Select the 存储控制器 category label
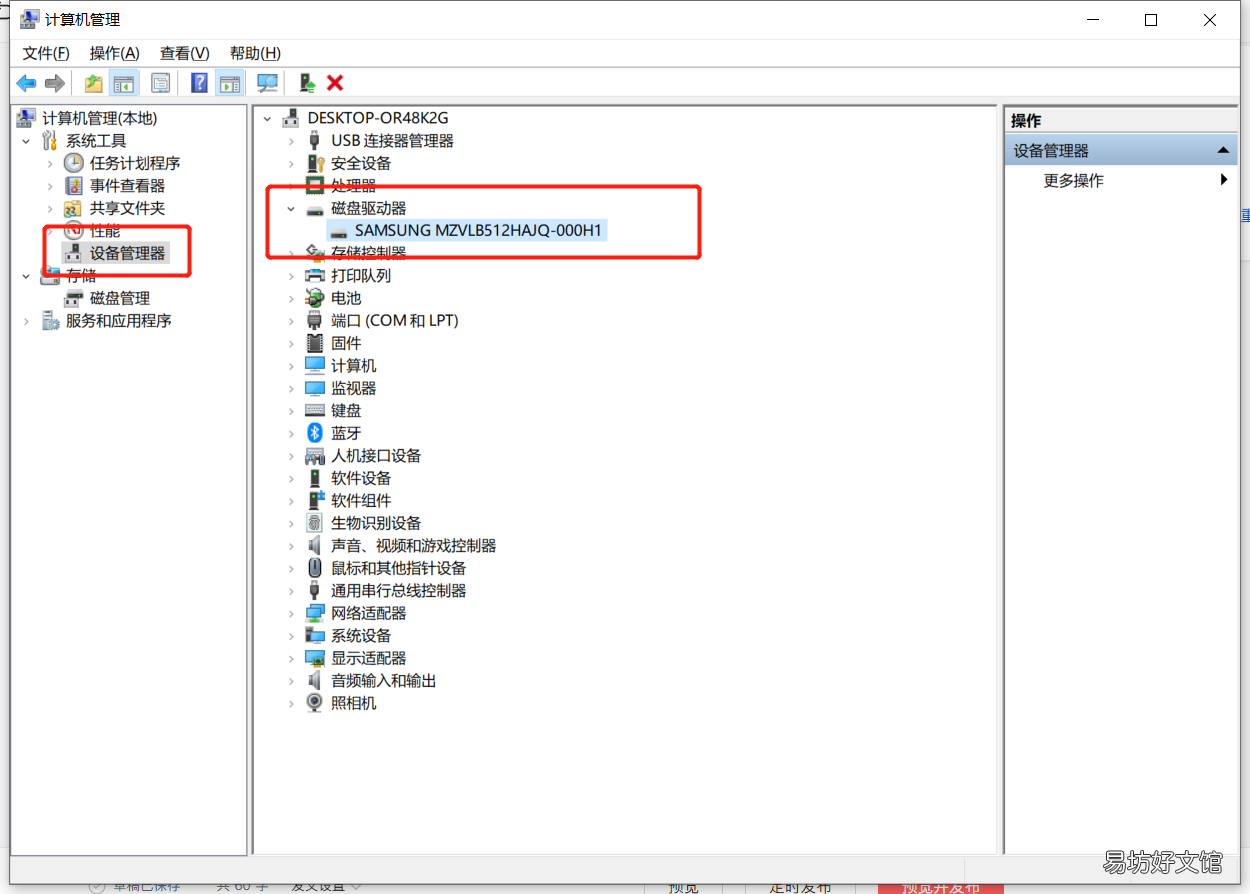 click(369, 253)
